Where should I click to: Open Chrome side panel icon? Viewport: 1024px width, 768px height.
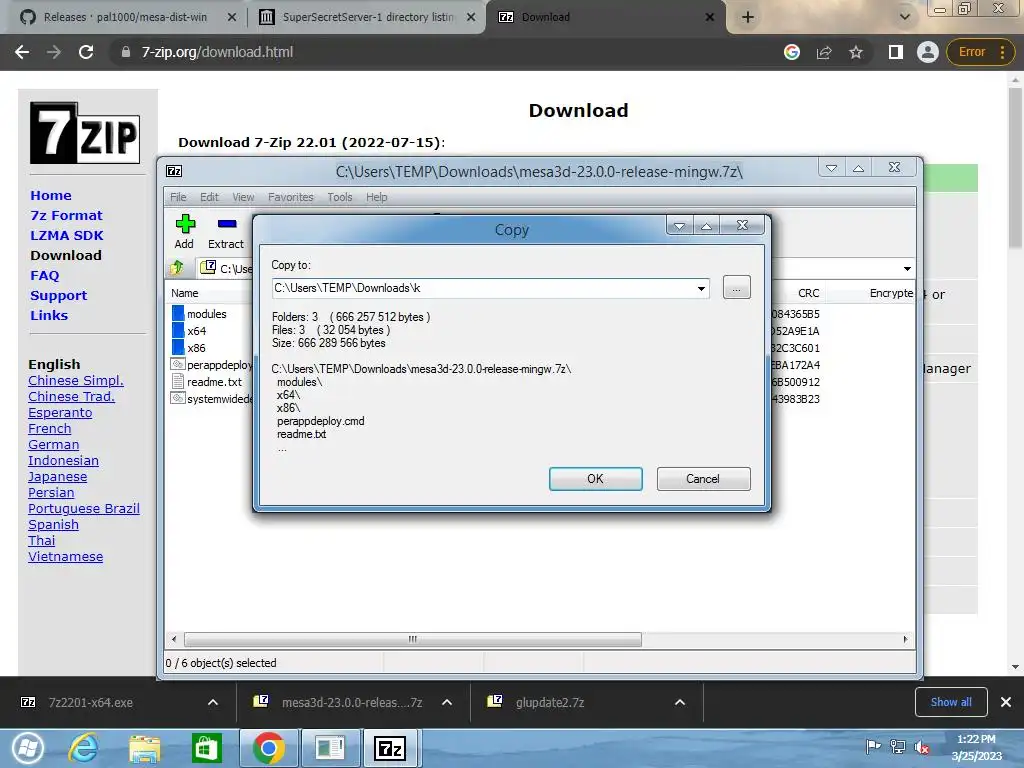coord(895,52)
